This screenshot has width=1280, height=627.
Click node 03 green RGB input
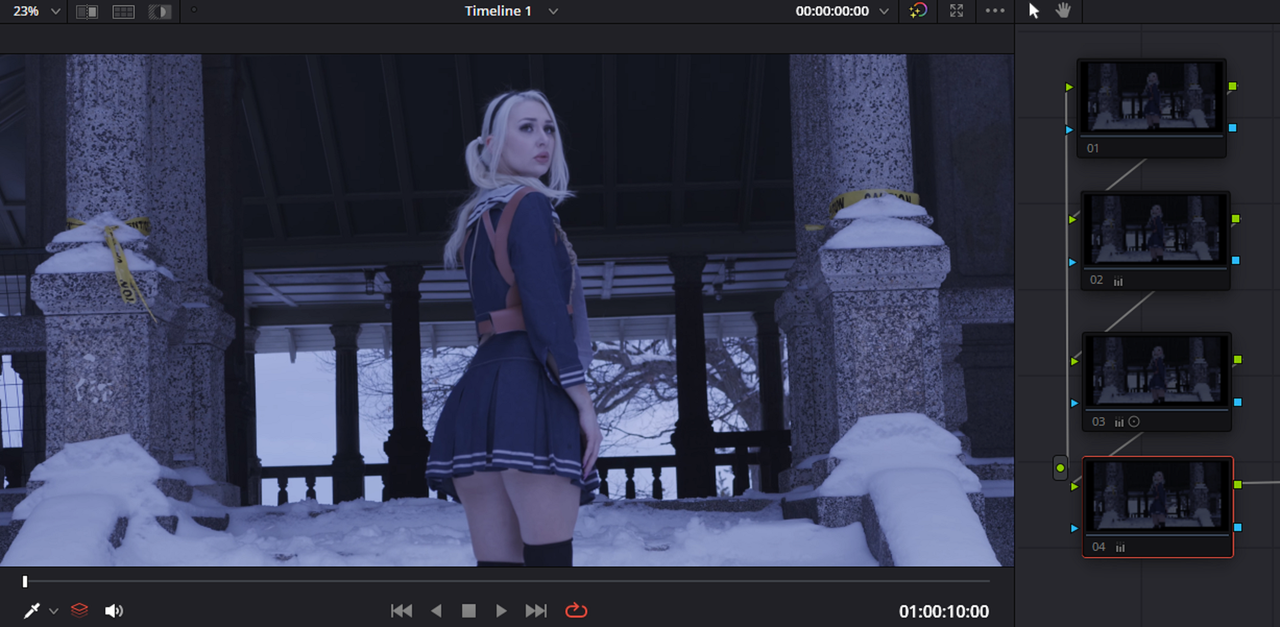click(x=1075, y=361)
